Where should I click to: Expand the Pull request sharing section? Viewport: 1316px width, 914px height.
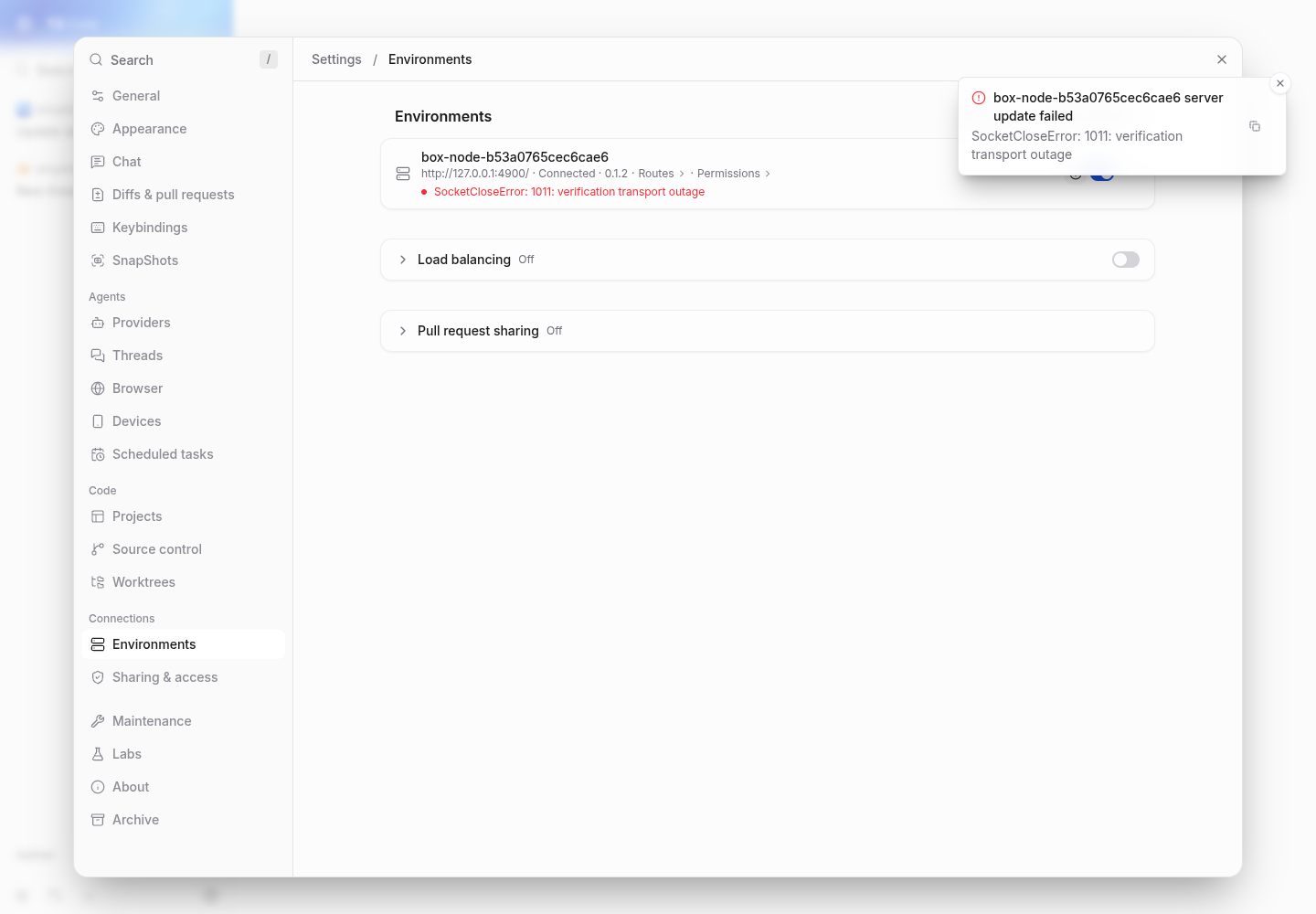403,331
